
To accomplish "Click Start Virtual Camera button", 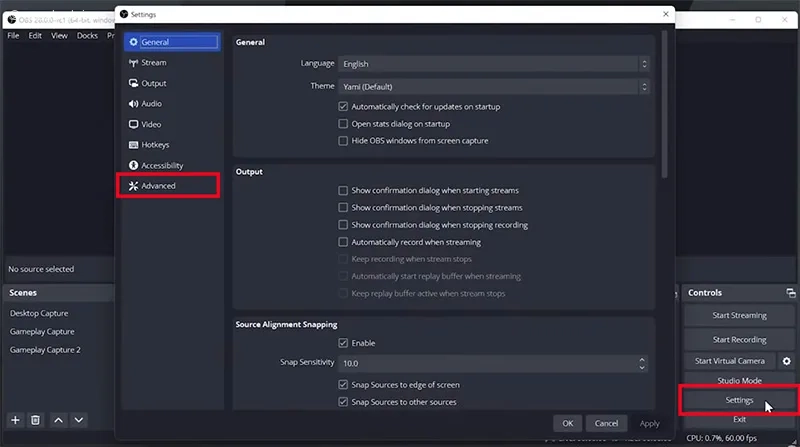I will point(730,361).
